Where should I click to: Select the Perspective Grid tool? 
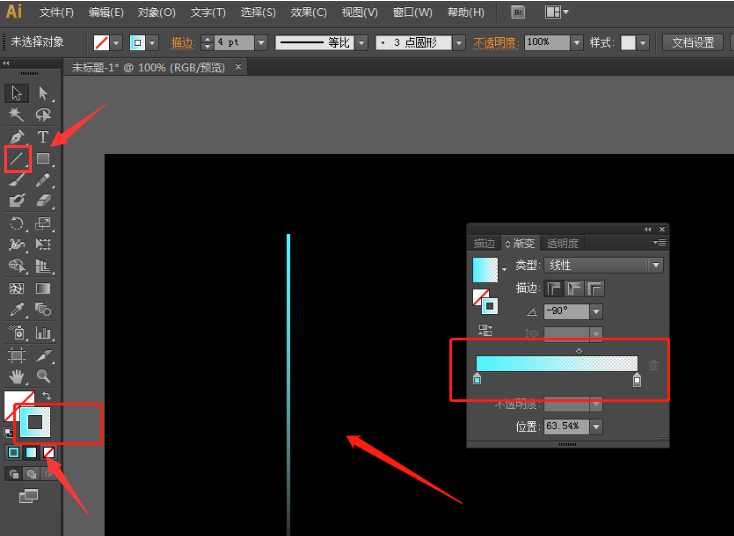43,266
